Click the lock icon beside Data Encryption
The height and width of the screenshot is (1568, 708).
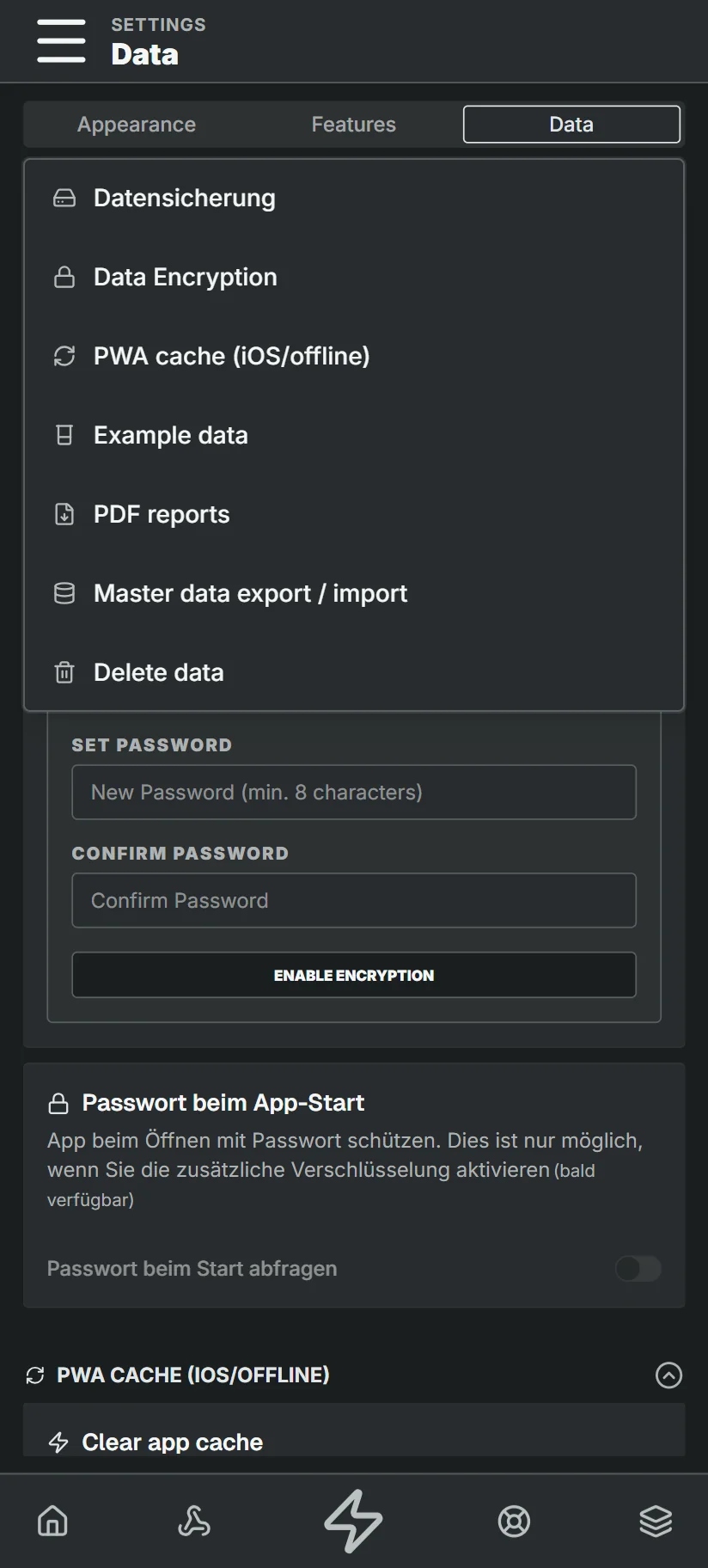[x=64, y=278]
